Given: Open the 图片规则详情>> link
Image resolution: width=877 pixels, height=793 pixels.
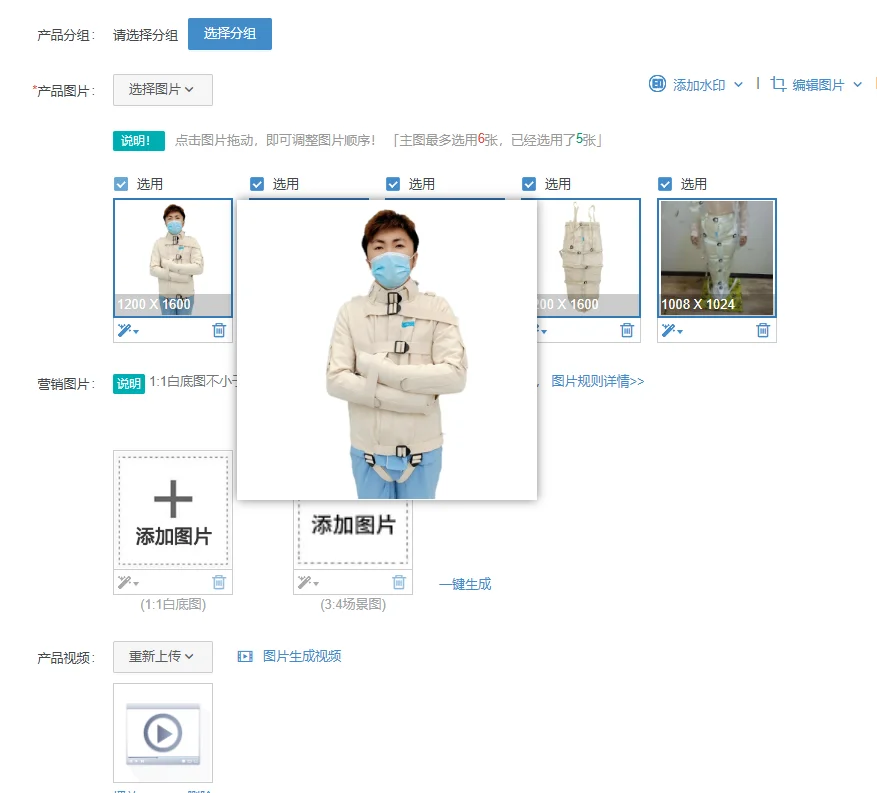Looking at the screenshot, I should click(597, 381).
